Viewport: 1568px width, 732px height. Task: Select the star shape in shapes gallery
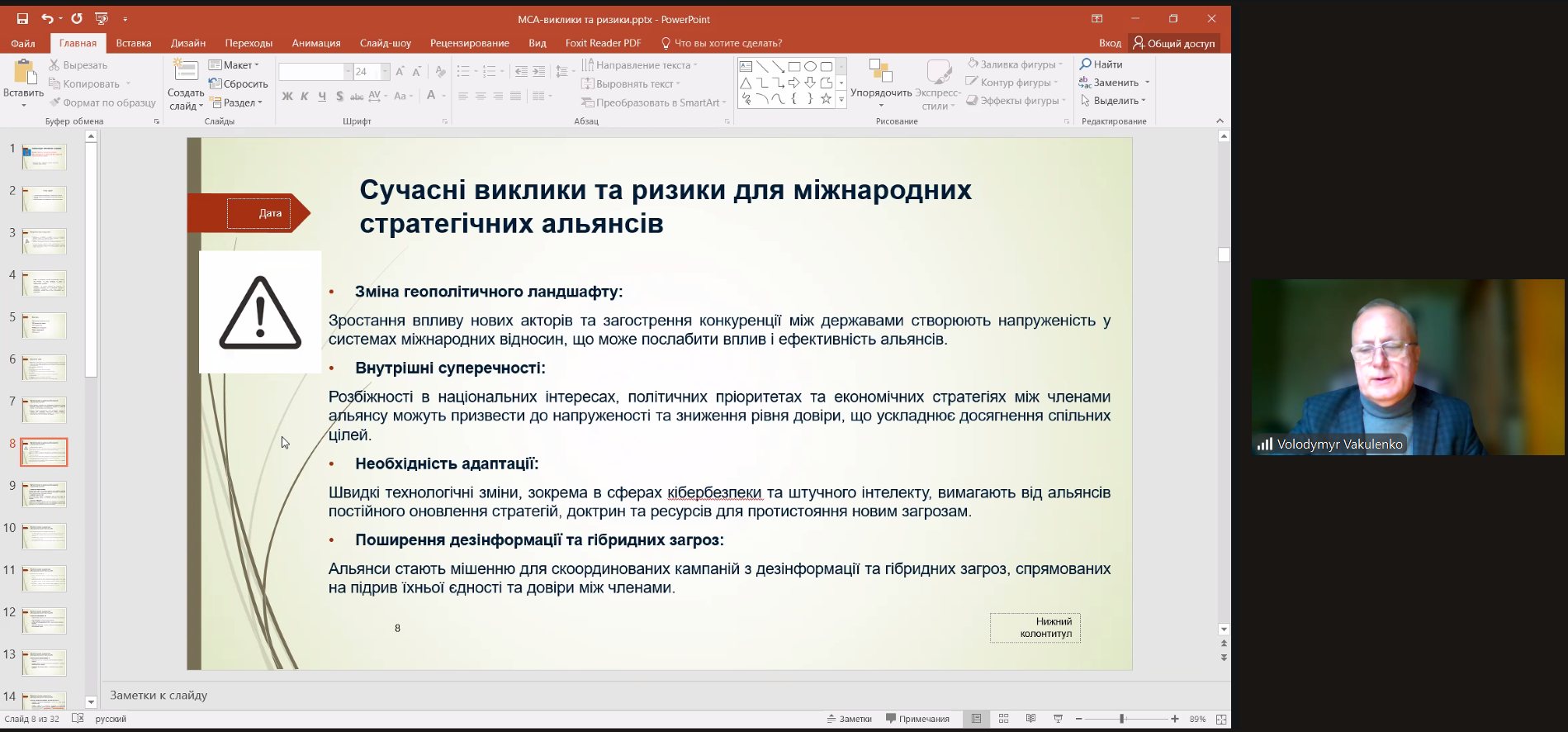(826, 99)
